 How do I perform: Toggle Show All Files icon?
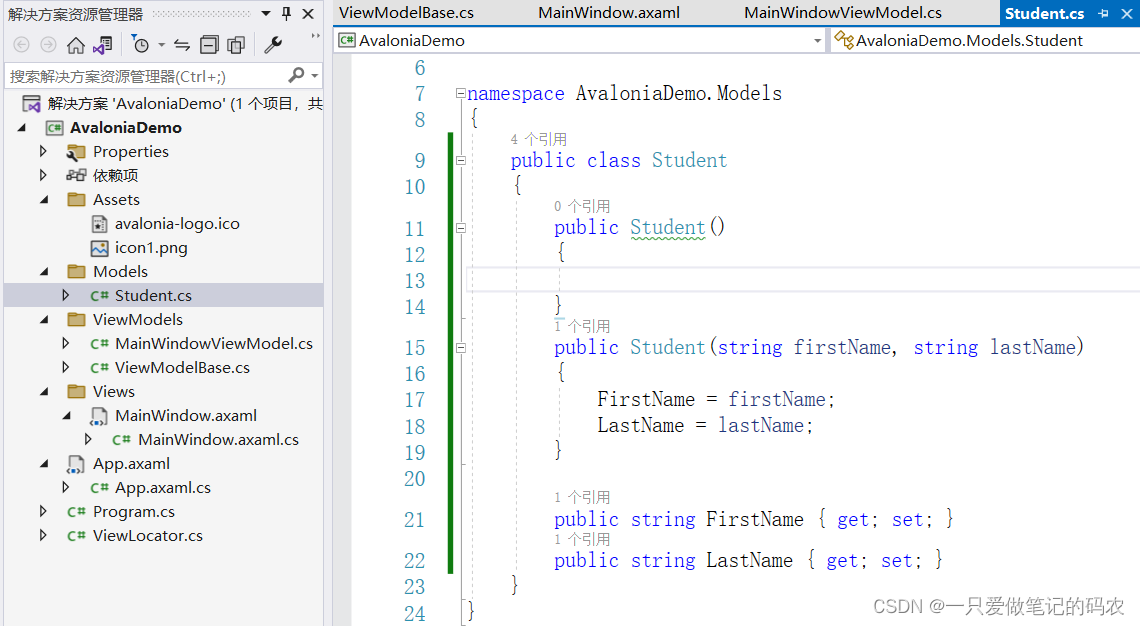coord(236,45)
